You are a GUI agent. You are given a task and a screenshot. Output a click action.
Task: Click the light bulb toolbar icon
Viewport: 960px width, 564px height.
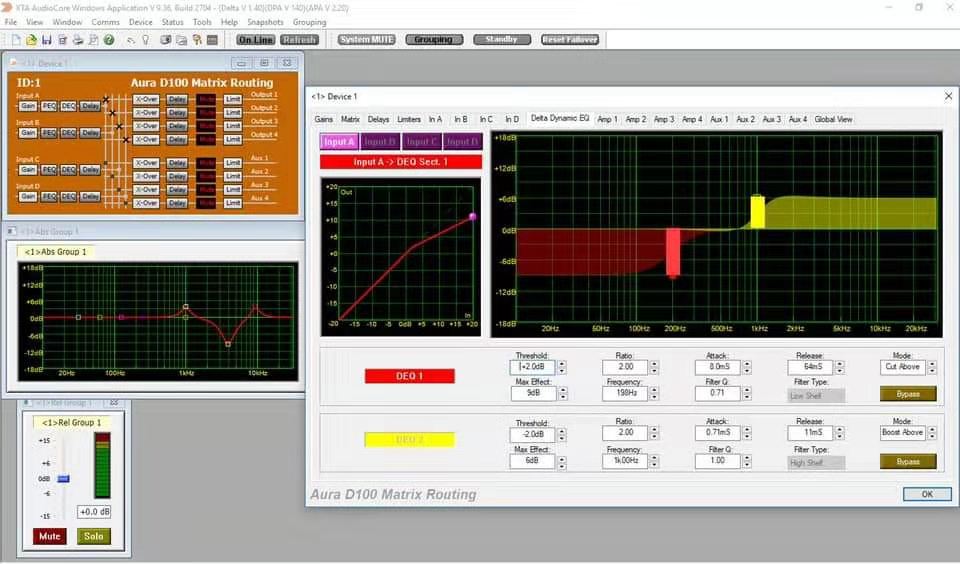click(x=144, y=40)
